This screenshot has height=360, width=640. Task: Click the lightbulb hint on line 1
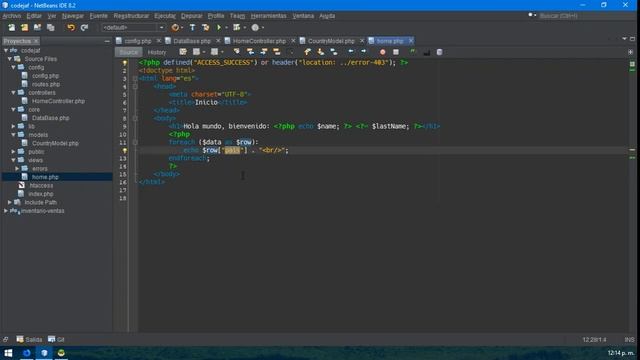tap(125, 63)
